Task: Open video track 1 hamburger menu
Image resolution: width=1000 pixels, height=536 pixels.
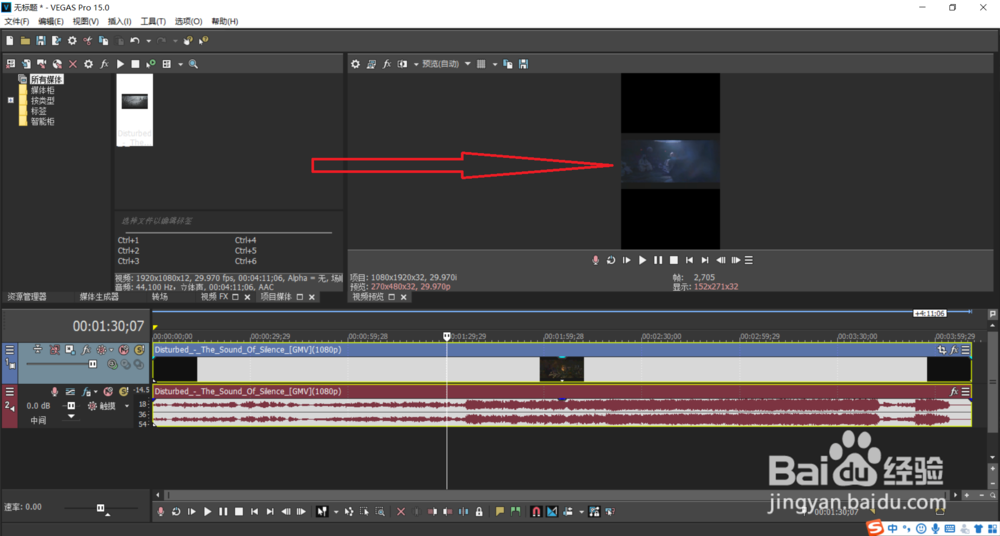Action: coord(10,350)
